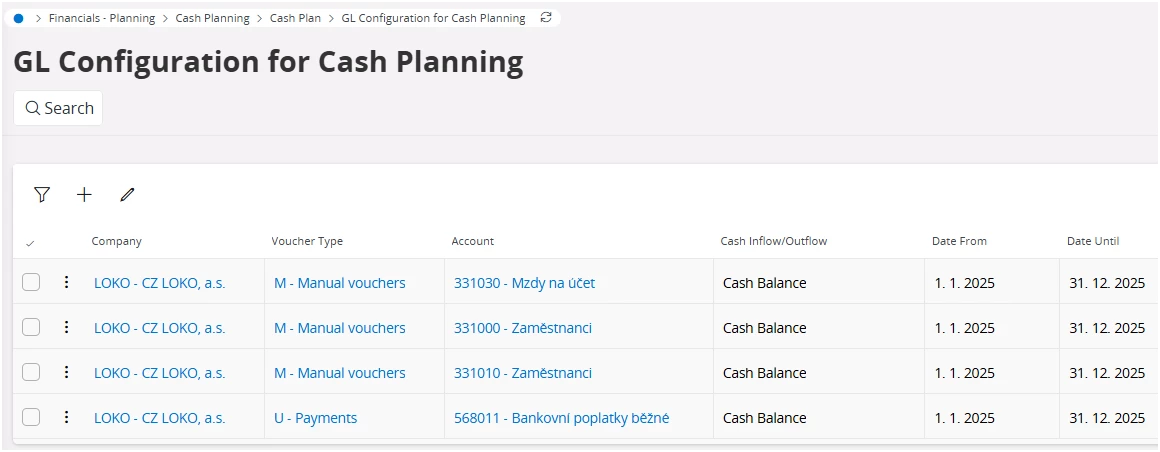Click the Search button
Viewport: 1160px width, 452px height.
click(58, 108)
